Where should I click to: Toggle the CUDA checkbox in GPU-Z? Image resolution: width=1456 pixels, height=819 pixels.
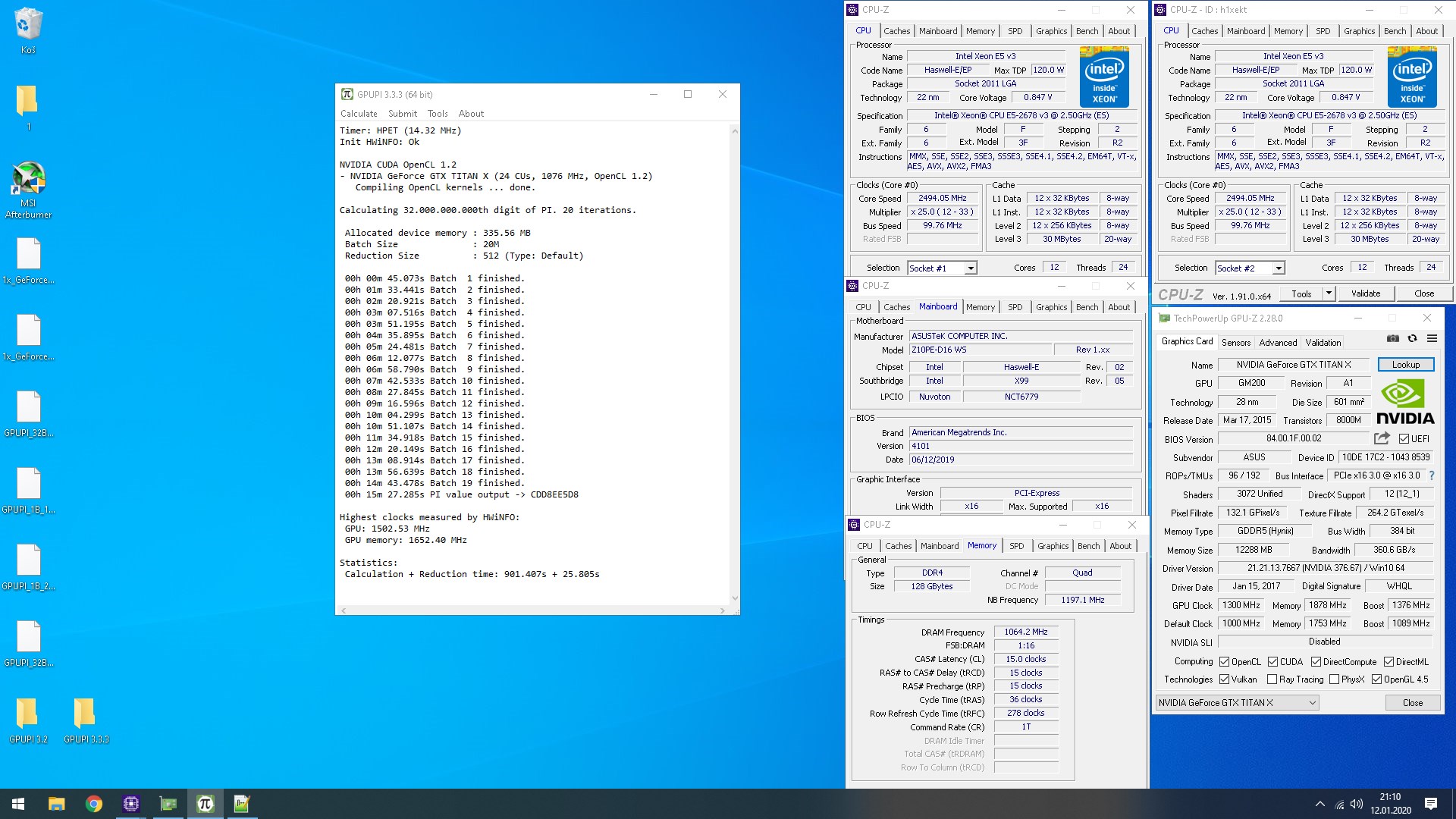point(1272,662)
